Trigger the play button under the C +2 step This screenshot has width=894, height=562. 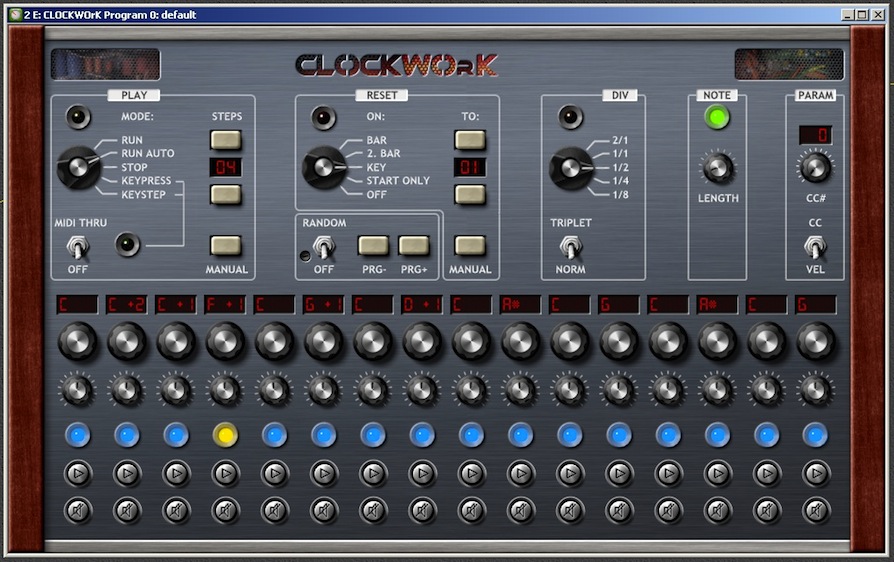(x=127, y=473)
